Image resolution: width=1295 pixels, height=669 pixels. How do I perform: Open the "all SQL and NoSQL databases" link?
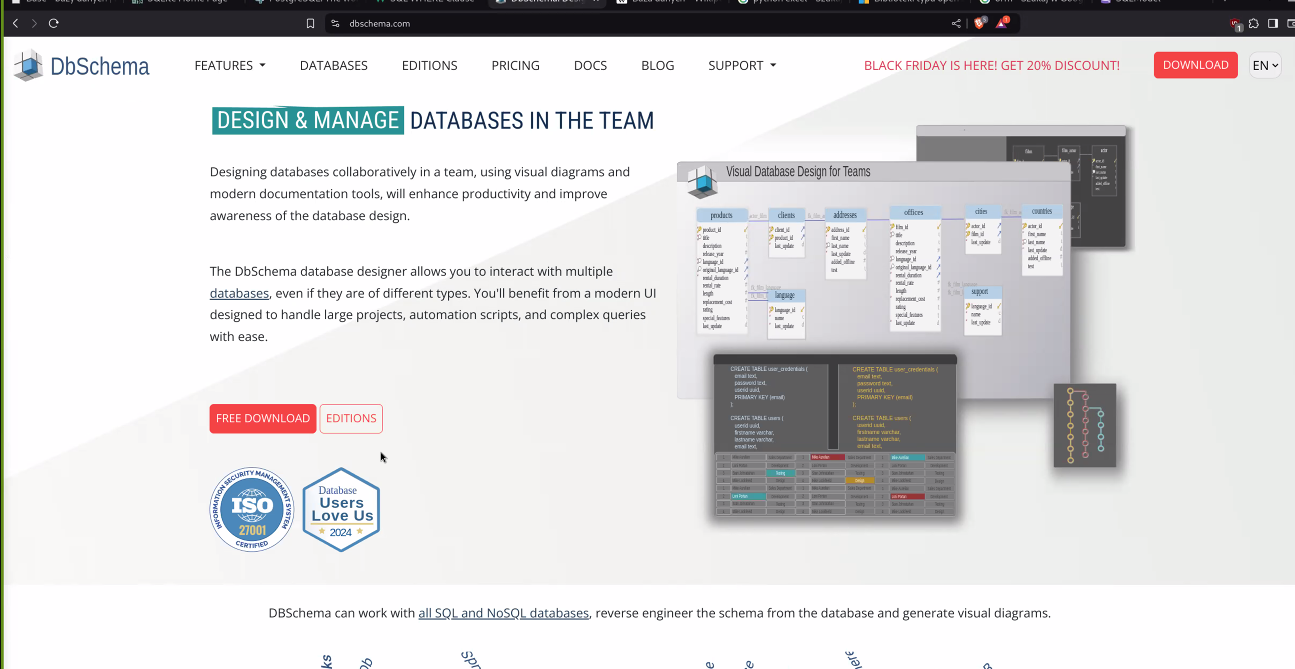(x=504, y=613)
